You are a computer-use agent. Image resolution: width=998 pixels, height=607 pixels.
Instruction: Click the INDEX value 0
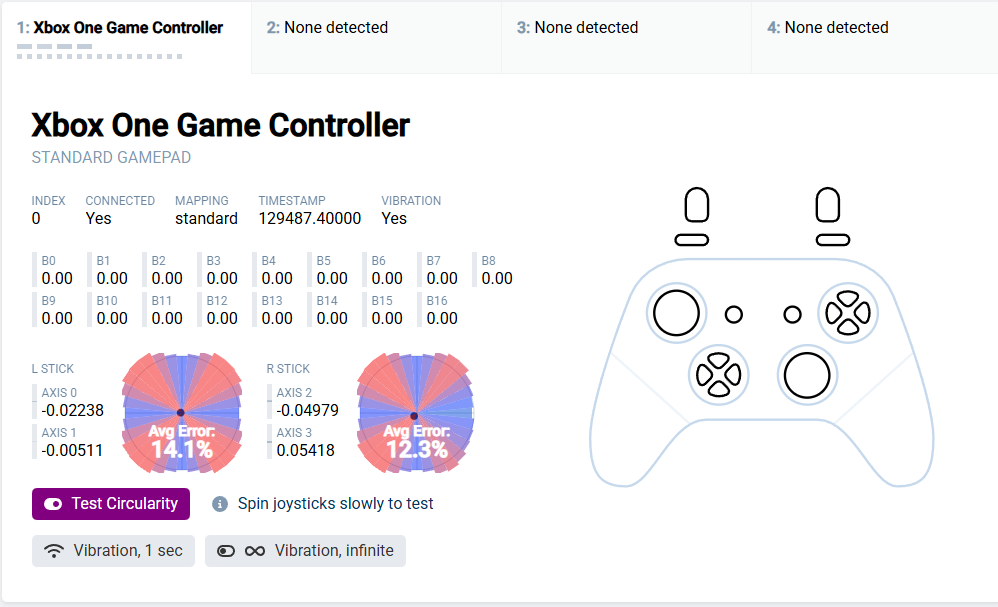click(x=36, y=218)
